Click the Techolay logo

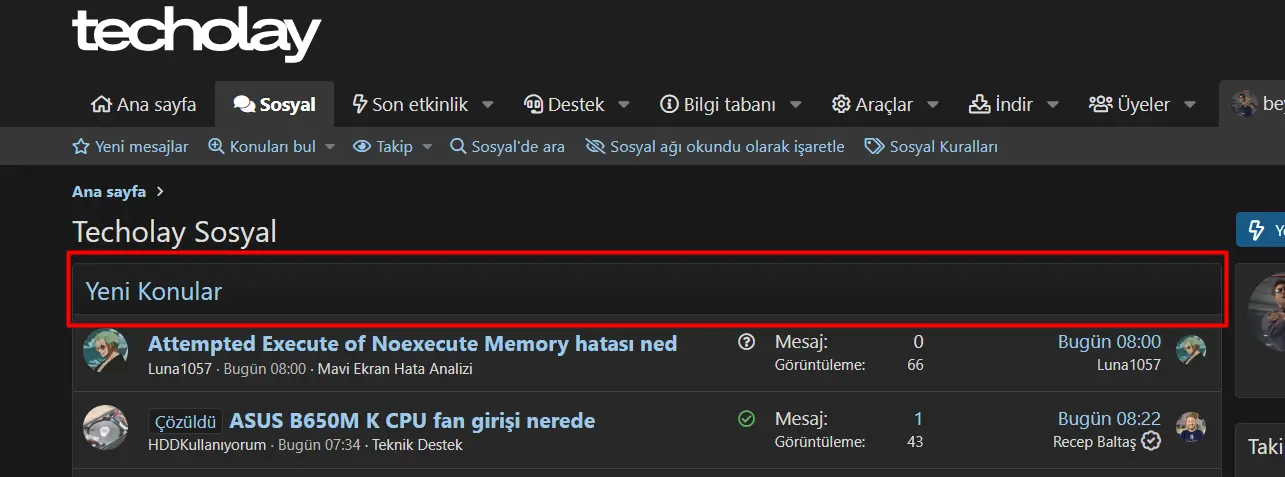click(197, 35)
